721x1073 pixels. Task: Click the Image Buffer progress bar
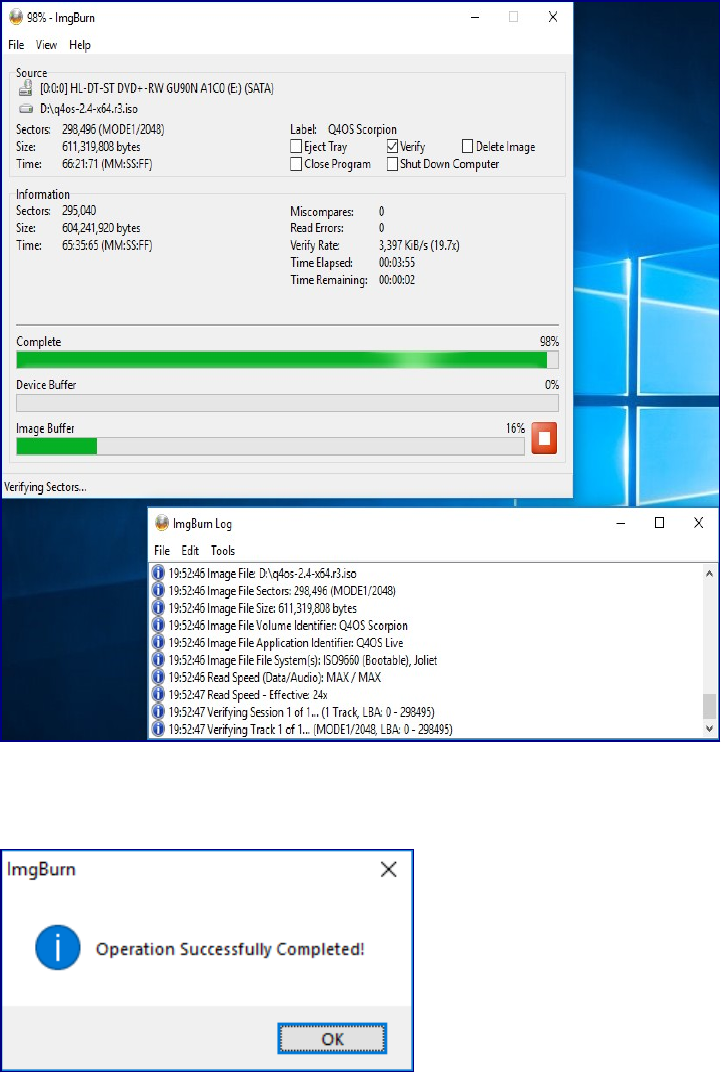(270, 446)
